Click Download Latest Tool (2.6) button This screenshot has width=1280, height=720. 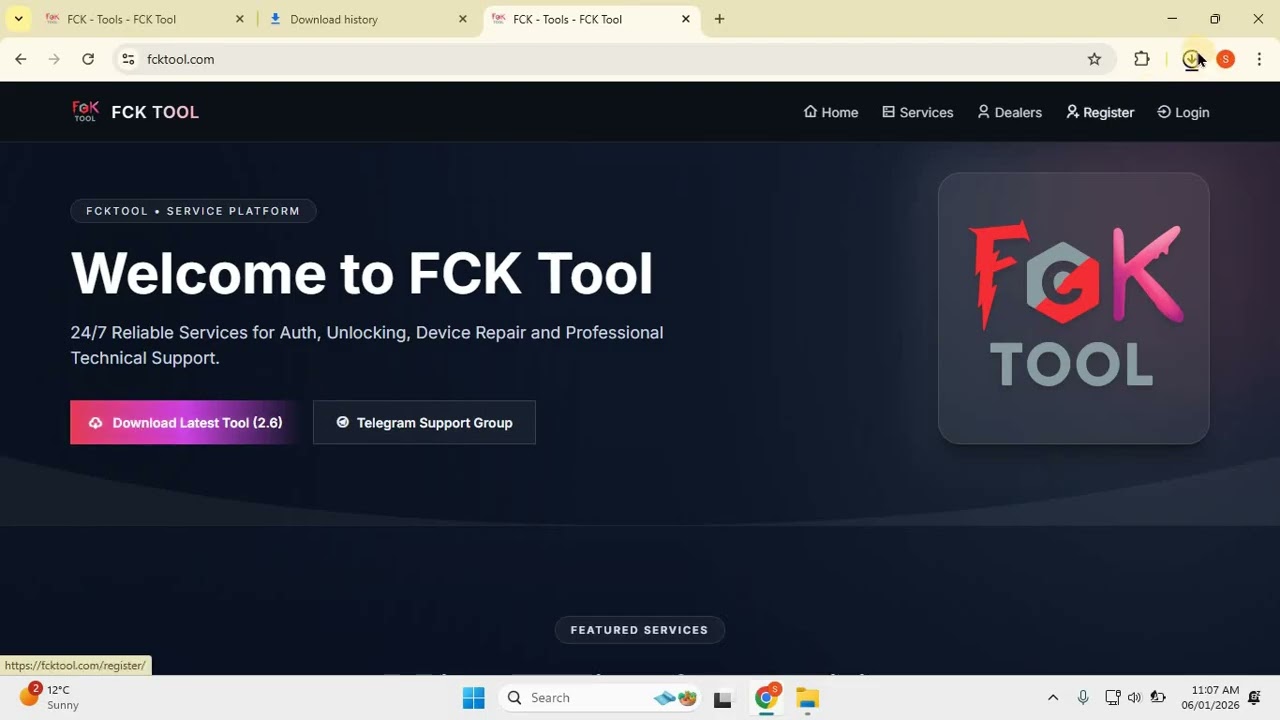pos(184,423)
